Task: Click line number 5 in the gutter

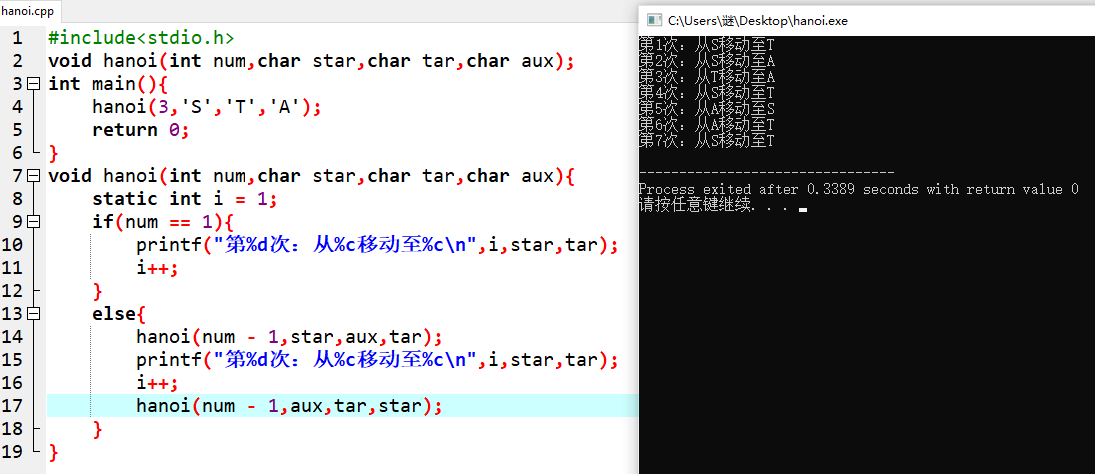Action: click(x=17, y=130)
